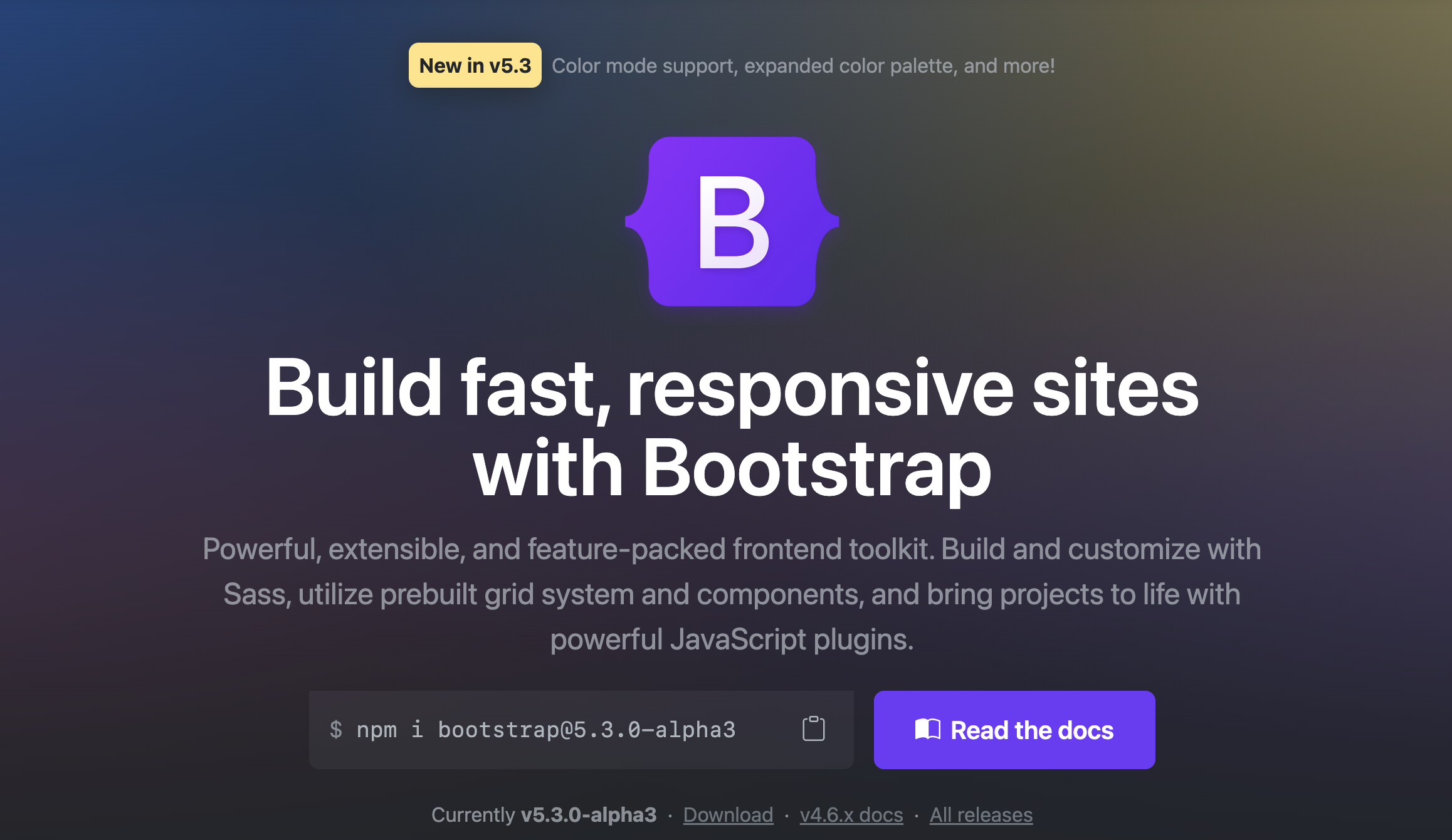Click the Read the docs button
Screen dimensions: 1452x840
pos(1014,729)
